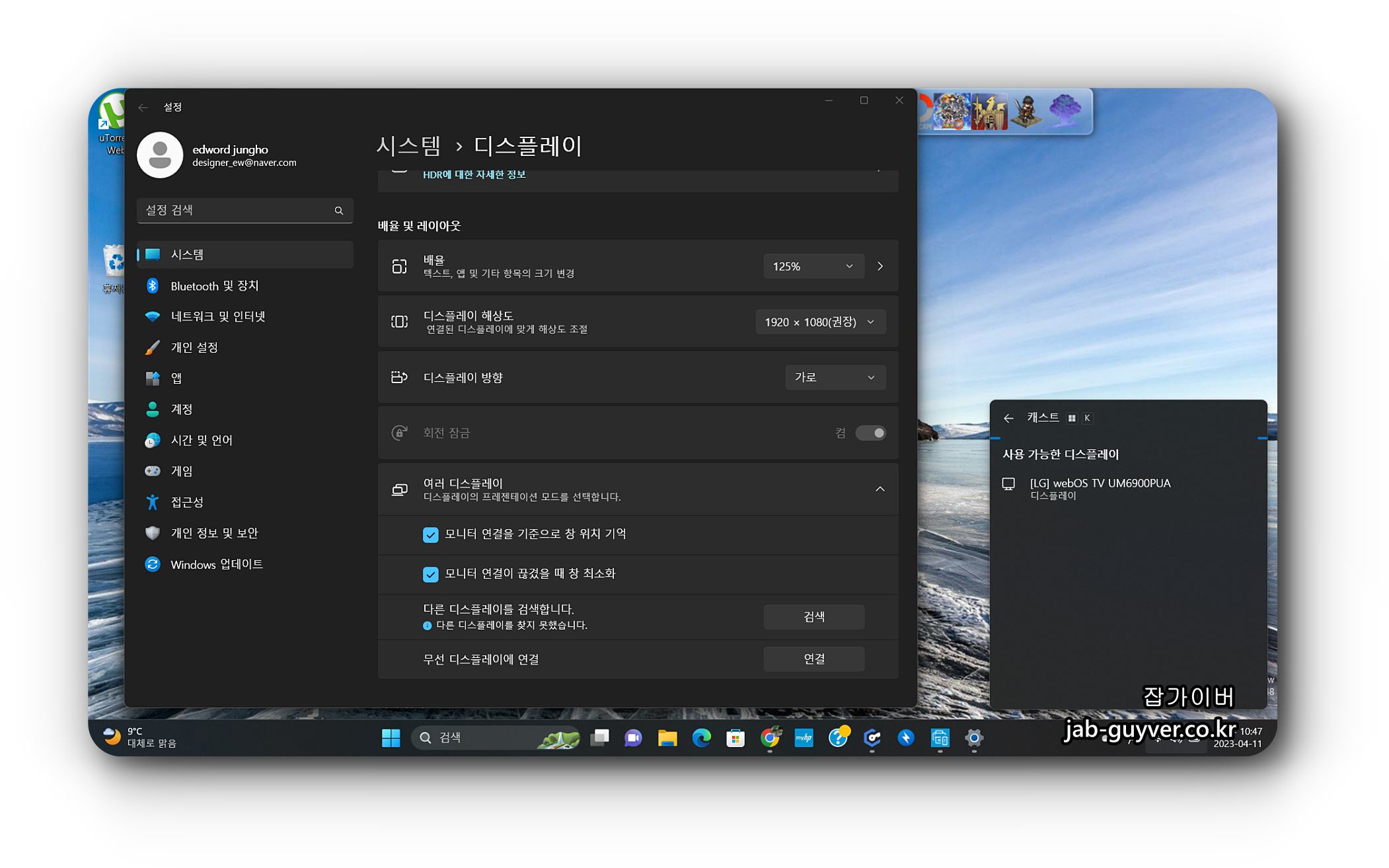
Task: Uncheck 모니터 연결이 끊겼을 때 창 최소화
Action: (430, 574)
